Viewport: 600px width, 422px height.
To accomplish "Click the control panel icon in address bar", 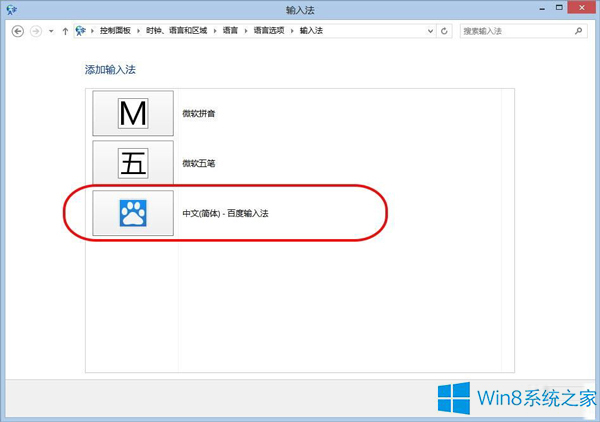I will point(80,31).
